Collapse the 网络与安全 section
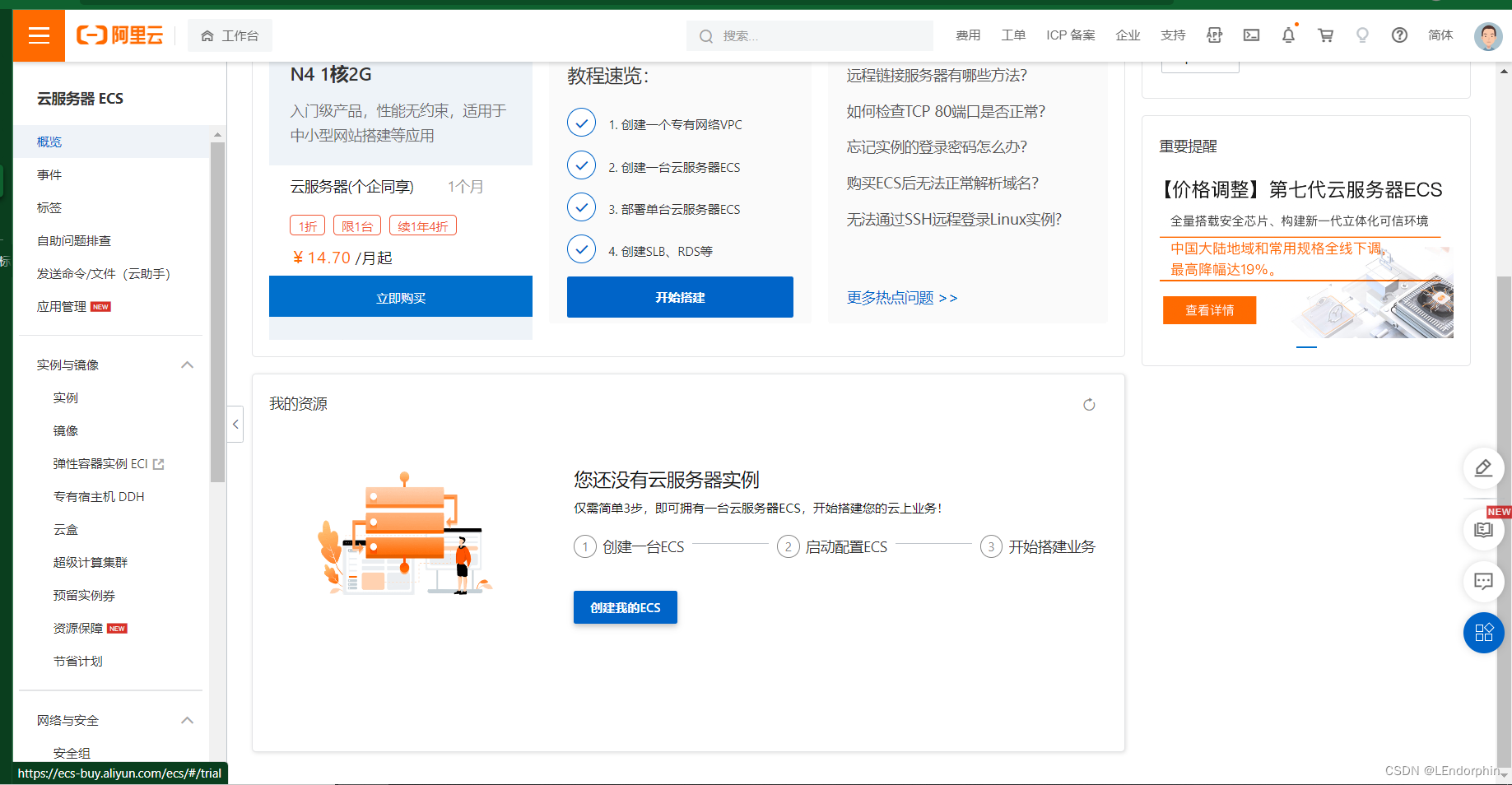The height and width of the screenshot is (785, 1512). pyautogui.click(x=187, y=721)
